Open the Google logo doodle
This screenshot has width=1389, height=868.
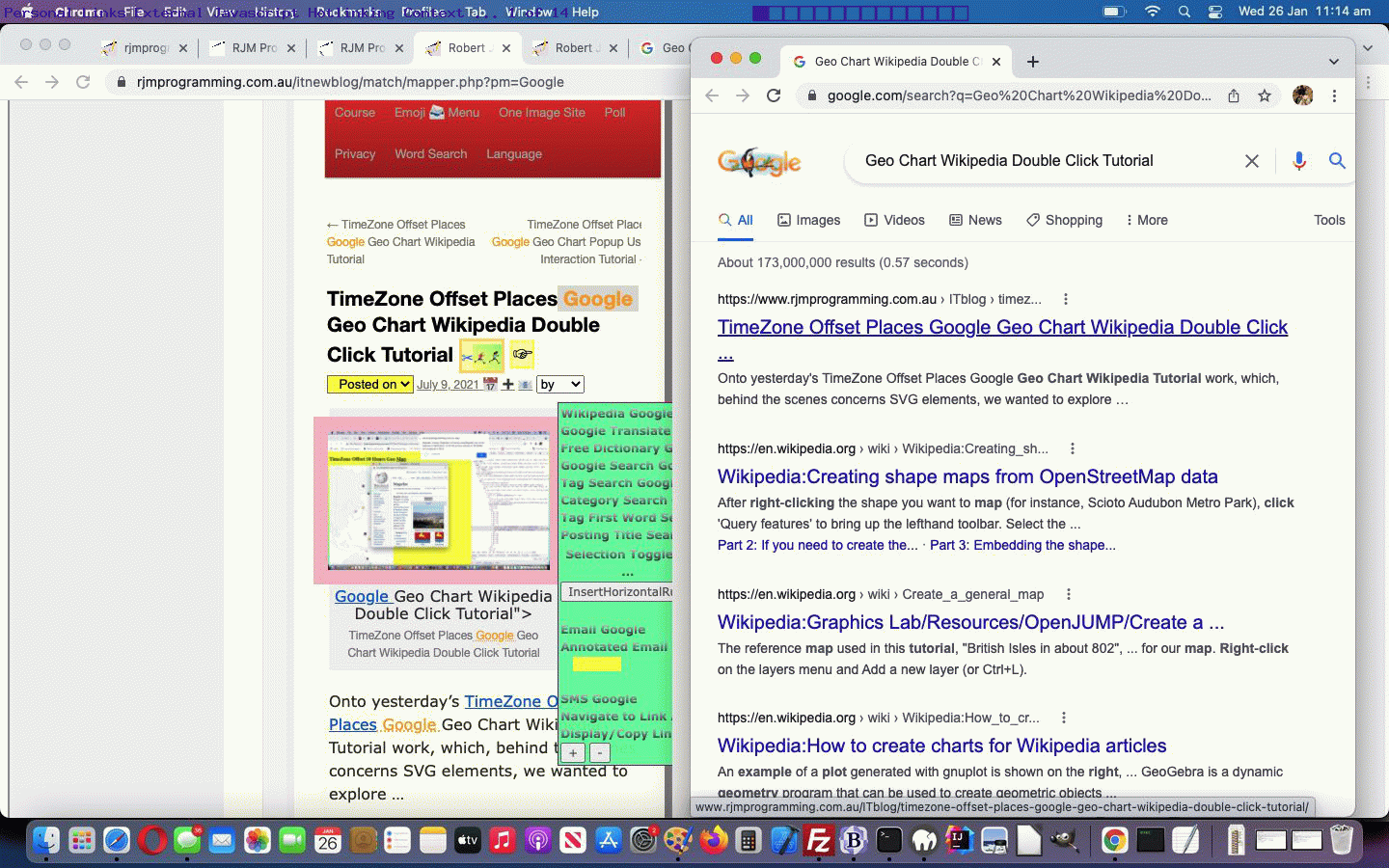click(x=759, y=162)
